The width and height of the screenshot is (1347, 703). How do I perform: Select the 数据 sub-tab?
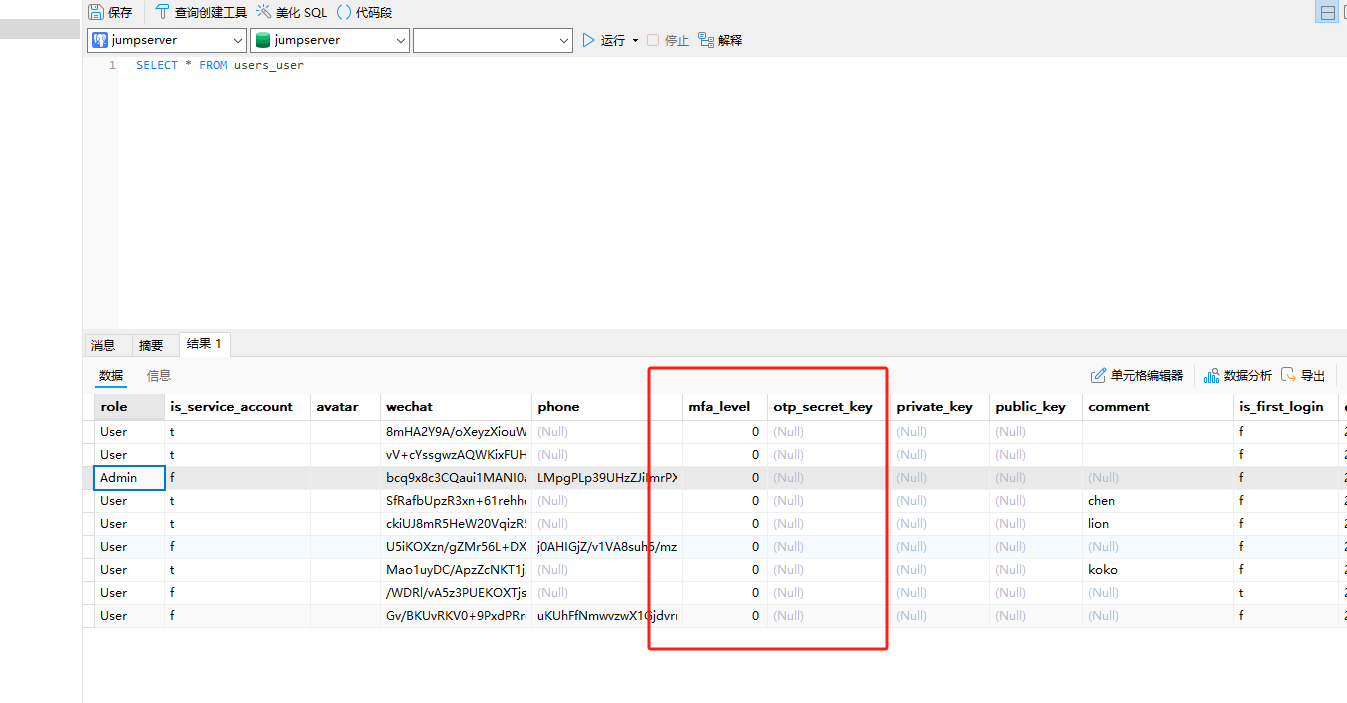click(x=111, y=375)
